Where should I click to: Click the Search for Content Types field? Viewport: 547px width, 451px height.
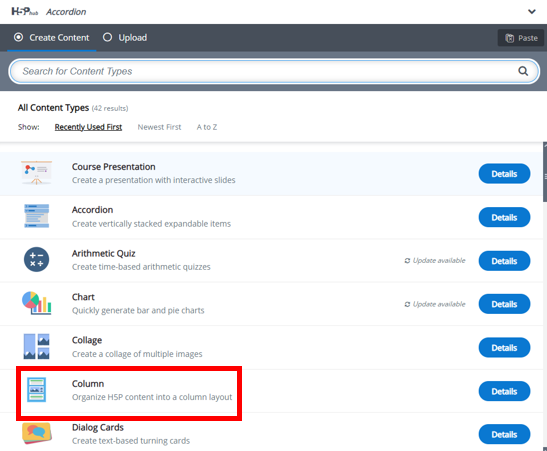(274, 71)
